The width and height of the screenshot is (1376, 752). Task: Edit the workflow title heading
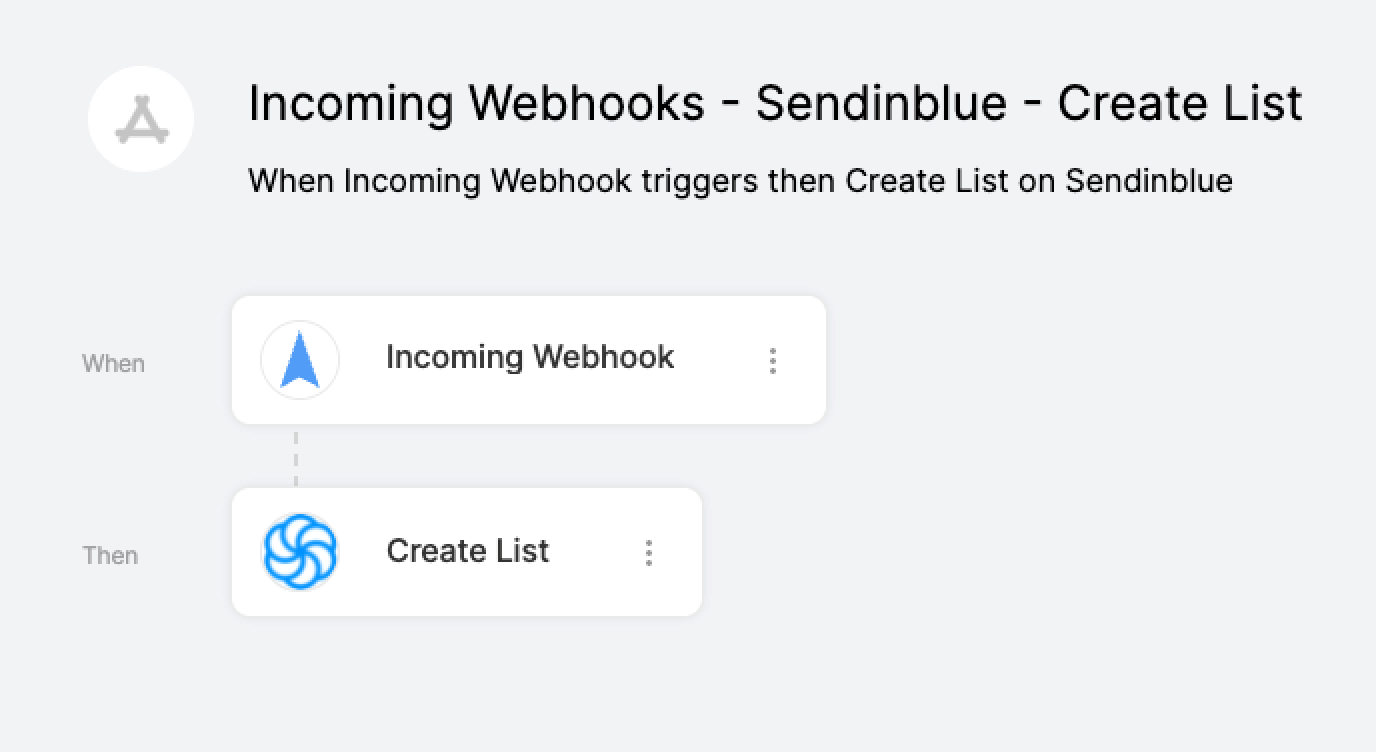(x=776, y=103)
